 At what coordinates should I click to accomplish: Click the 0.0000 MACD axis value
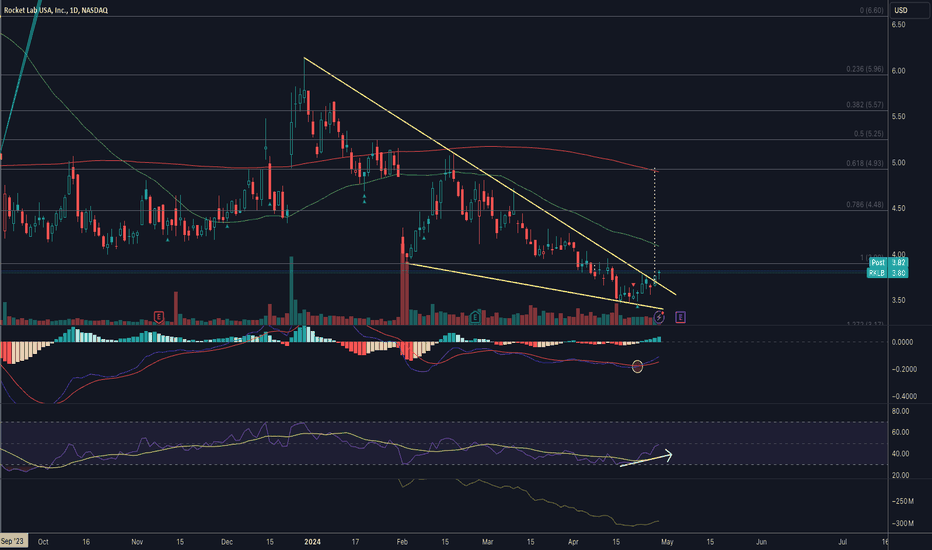(x=902, y=342)
